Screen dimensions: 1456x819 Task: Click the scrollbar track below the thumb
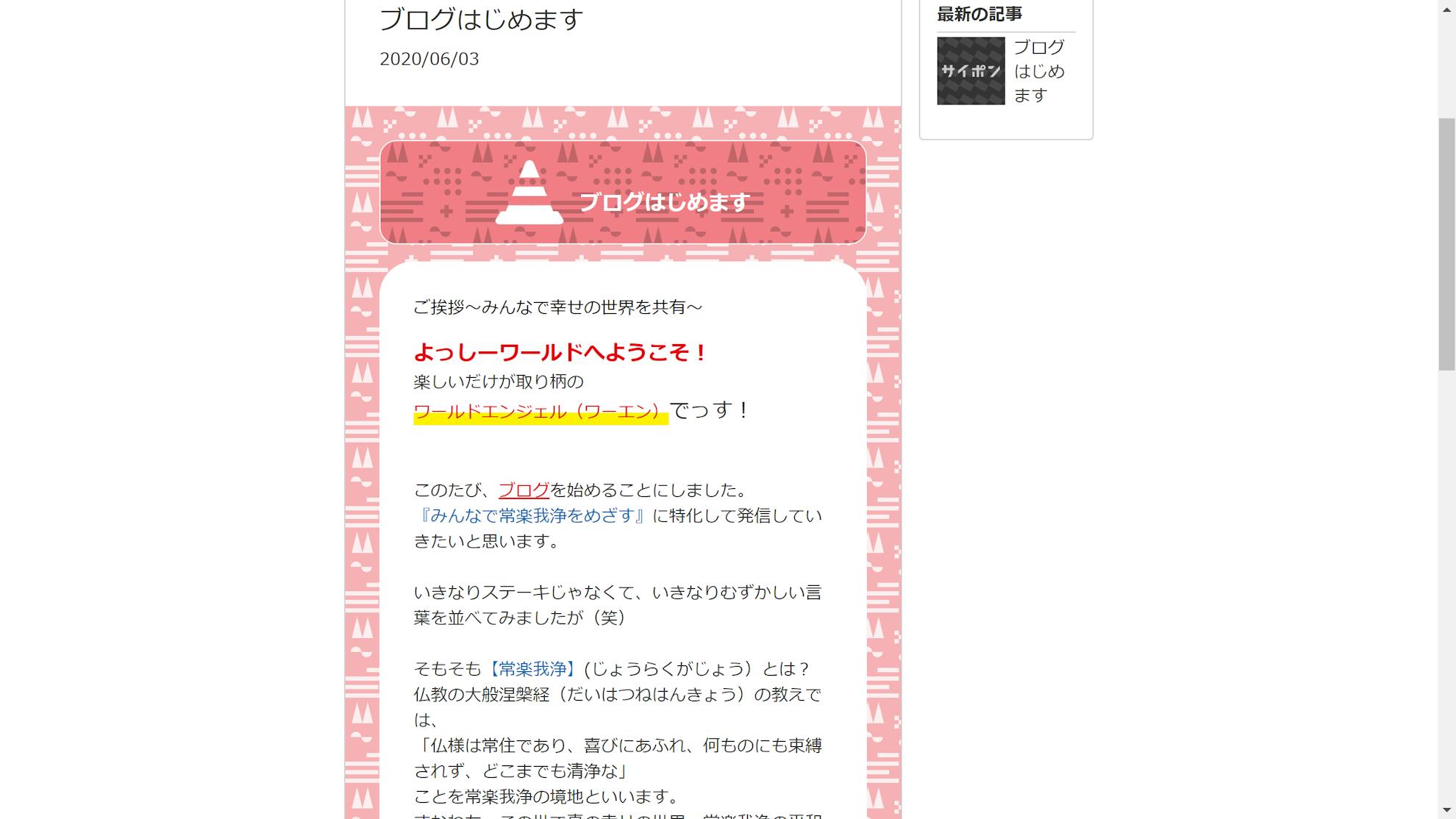point(1446,588)
